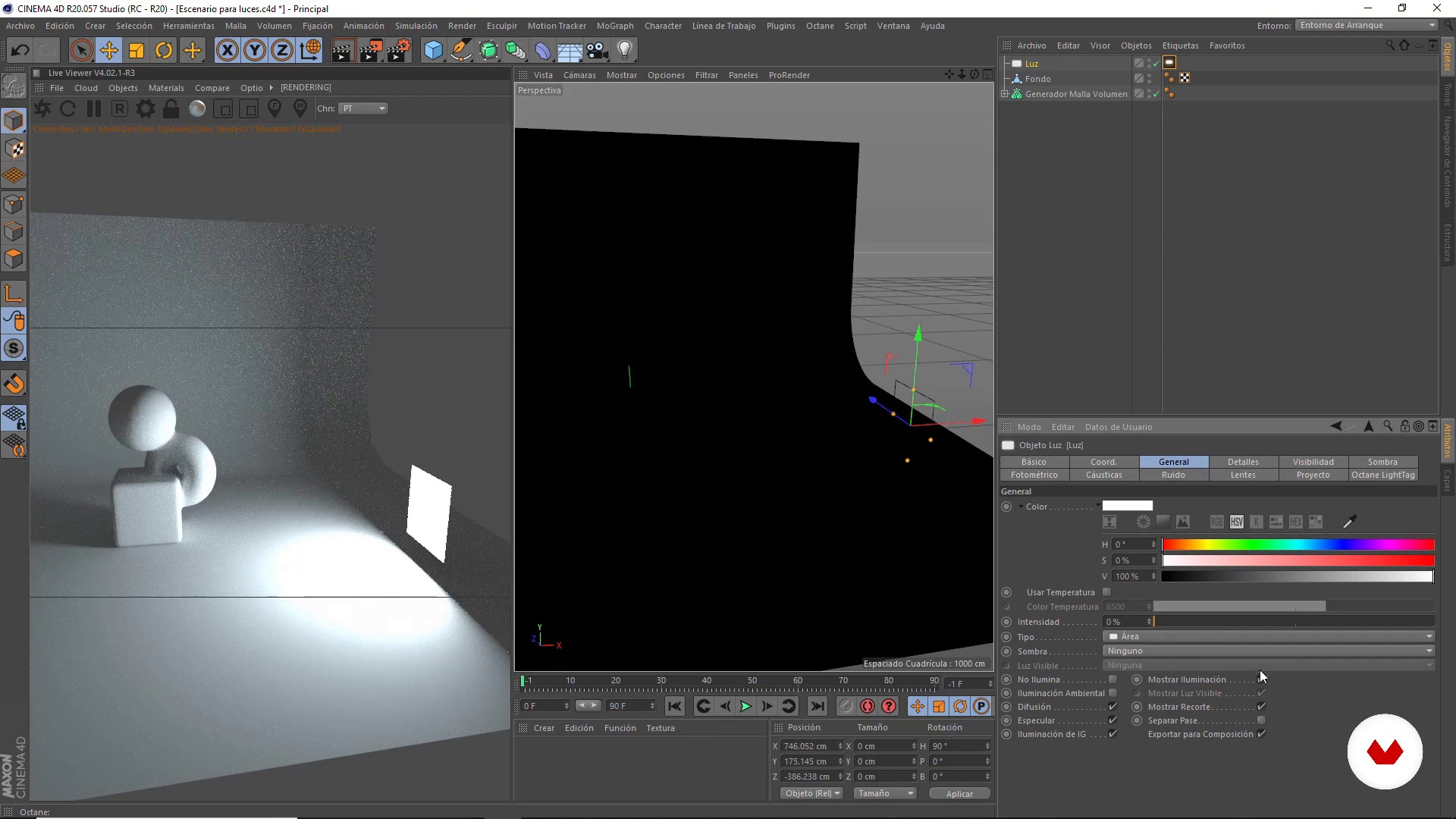1456x819 pixels.
Task: Open the Octane menu
Action: [x=820, y=26]
